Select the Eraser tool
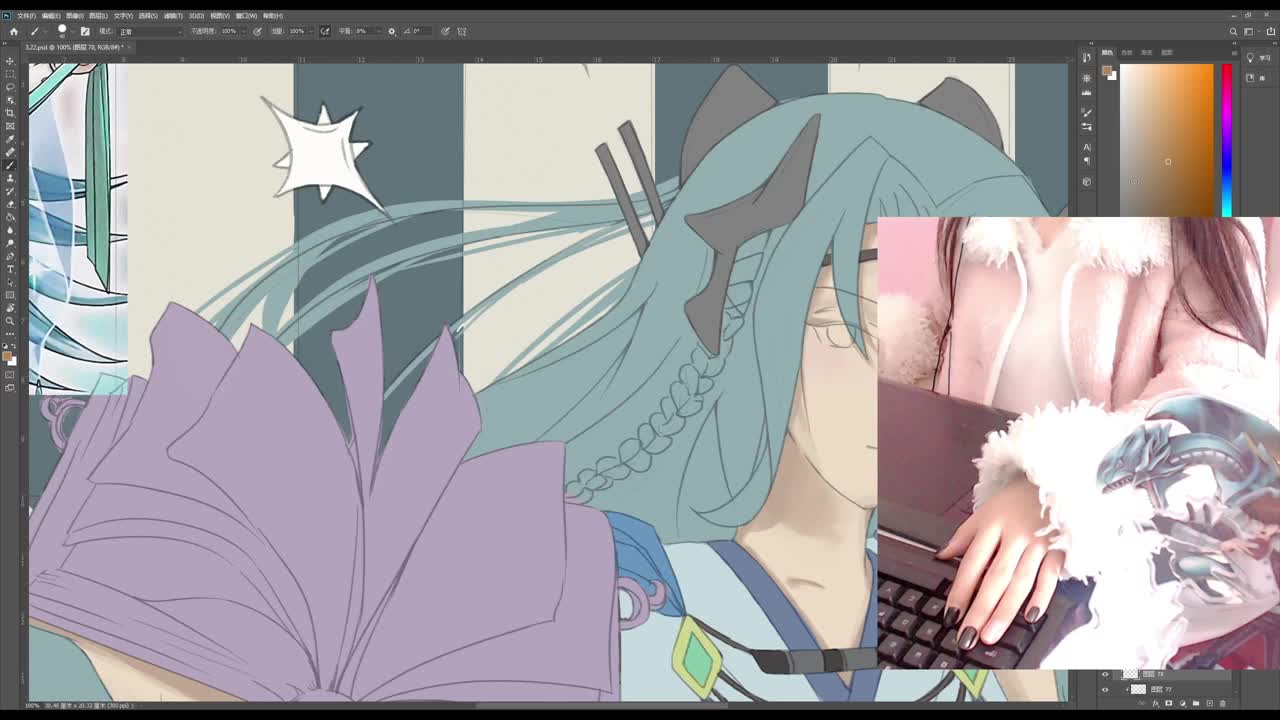Viewport: 1280px width, 720px height. coord(10,204)
